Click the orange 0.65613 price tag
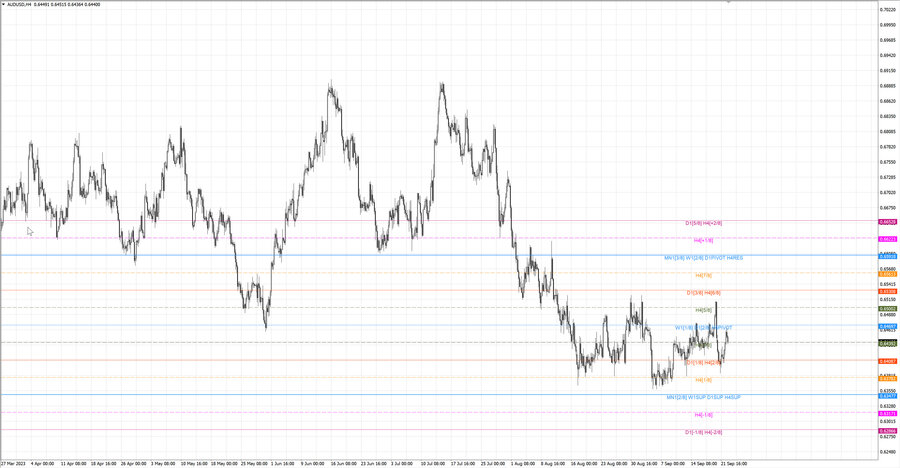 tap(888, 274)
